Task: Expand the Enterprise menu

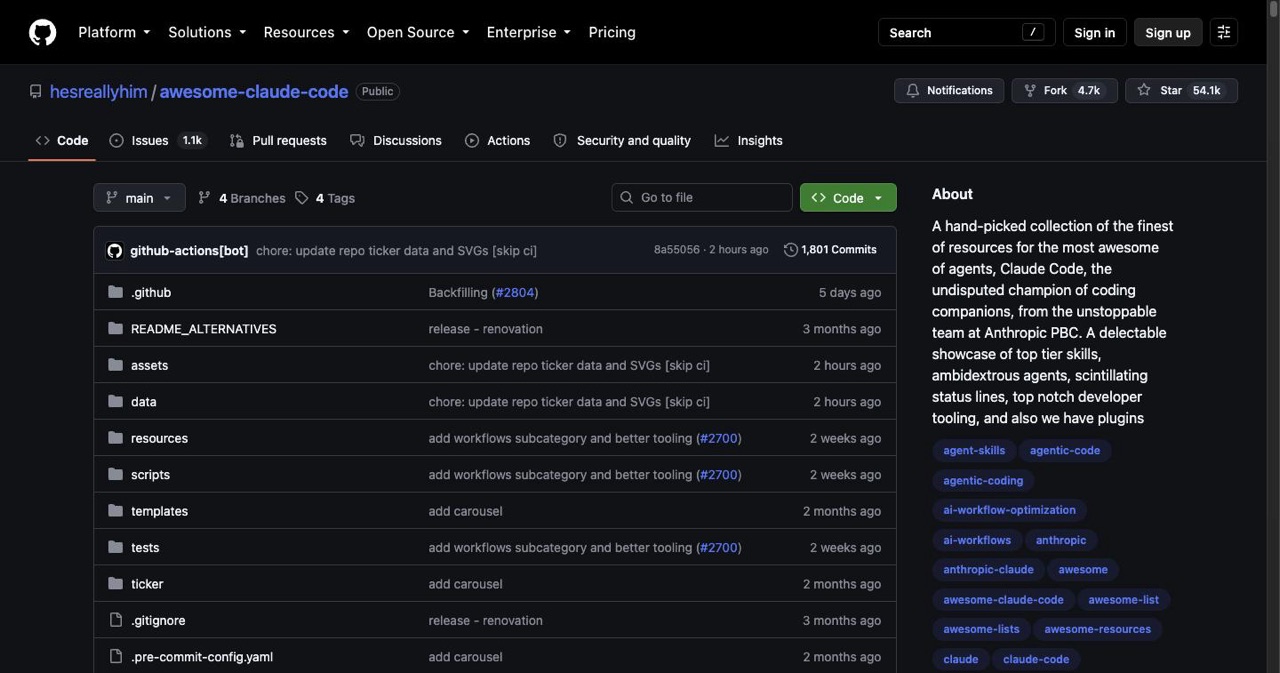Action: click(529, 32)
